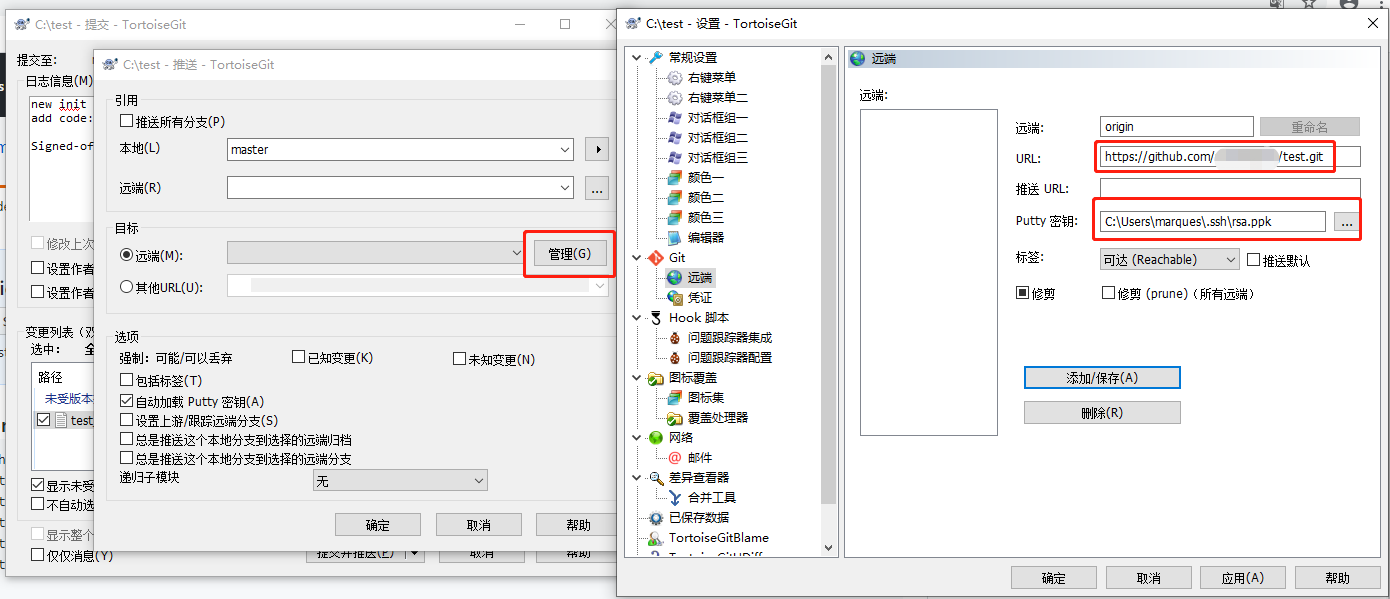Viewport: 1390px width, 599px height.
Task: Select 颜色二 icon in settings tree
Action: pos(675,197)
